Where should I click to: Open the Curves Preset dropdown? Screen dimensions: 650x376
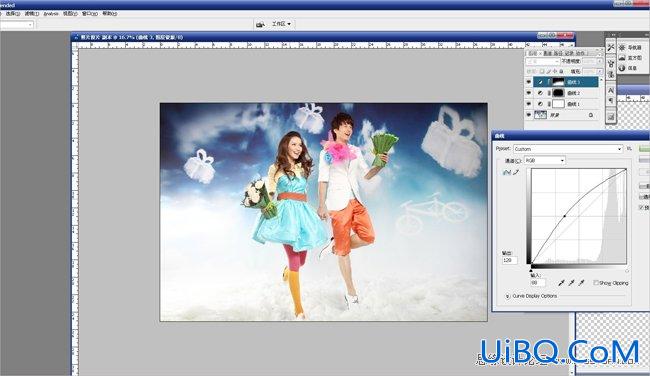point(568,149)
